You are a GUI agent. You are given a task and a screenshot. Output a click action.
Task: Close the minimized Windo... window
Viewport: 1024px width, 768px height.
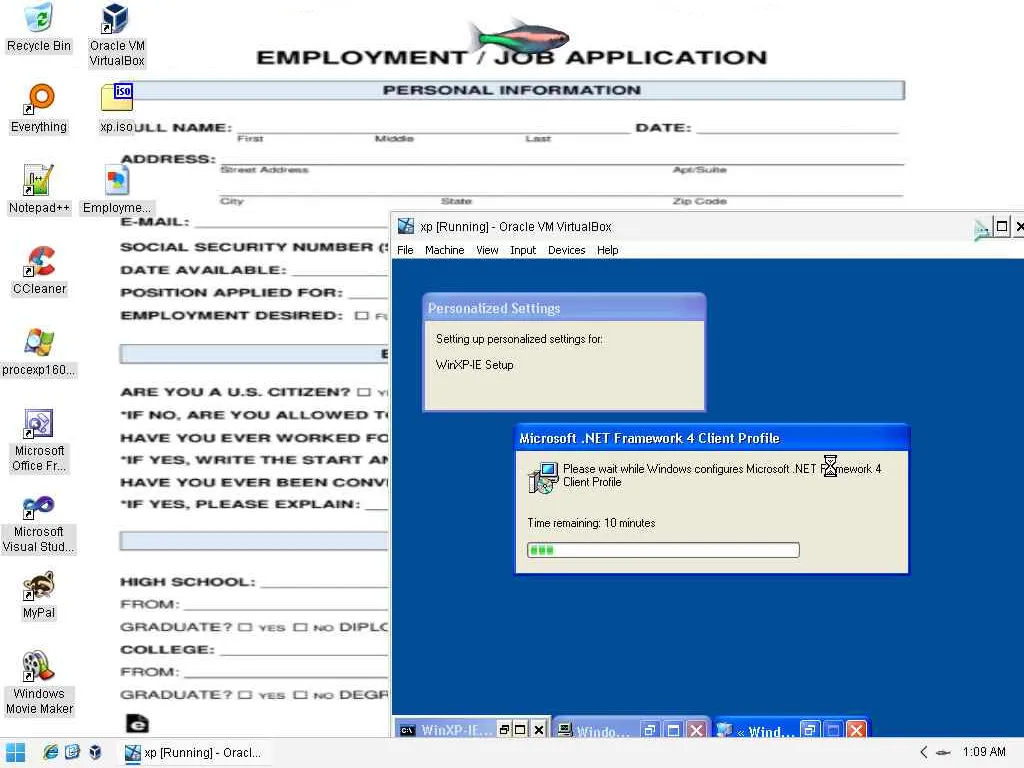click(697, 730)
